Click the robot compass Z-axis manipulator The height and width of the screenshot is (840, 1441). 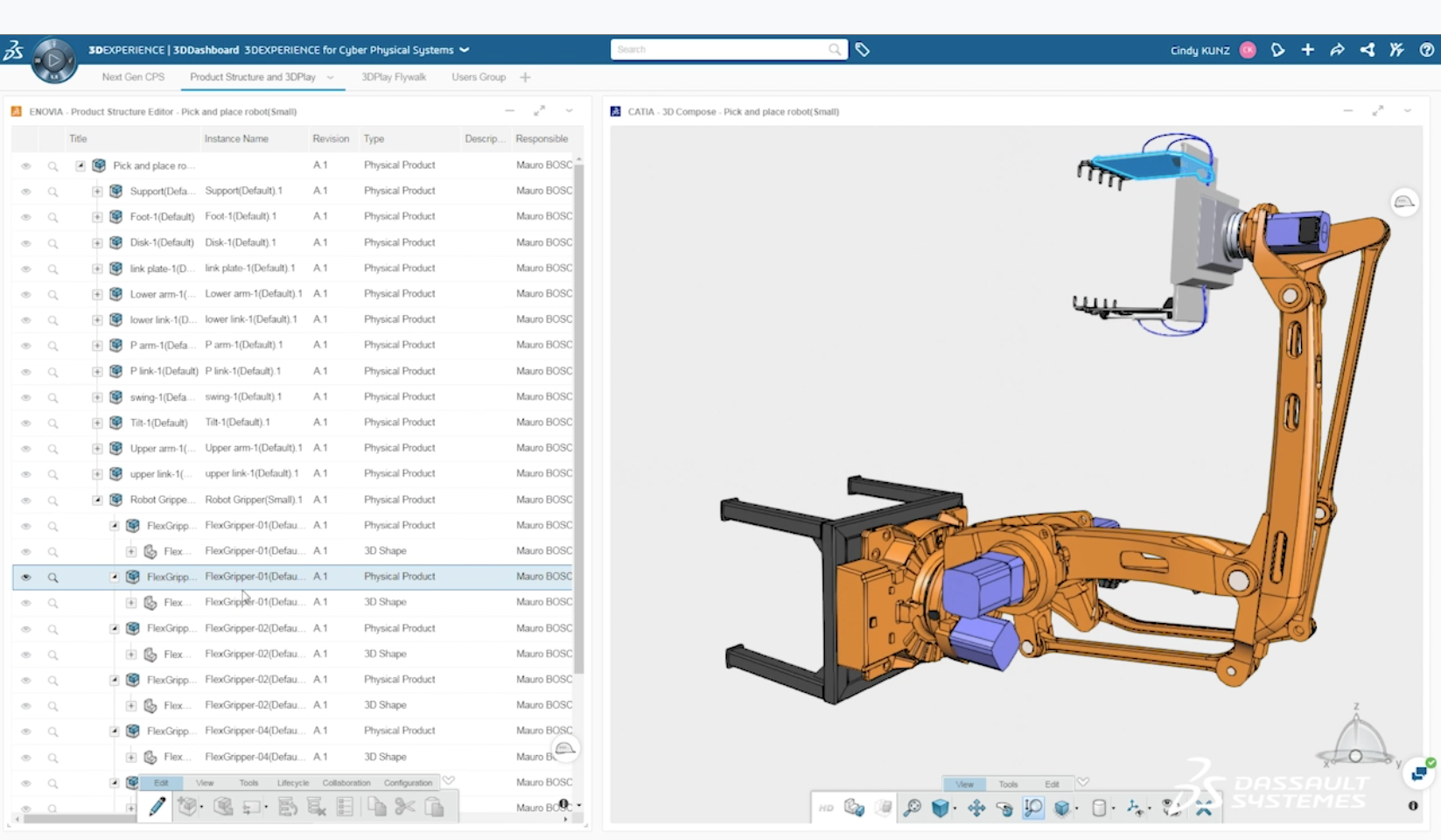coord(1356,717)
